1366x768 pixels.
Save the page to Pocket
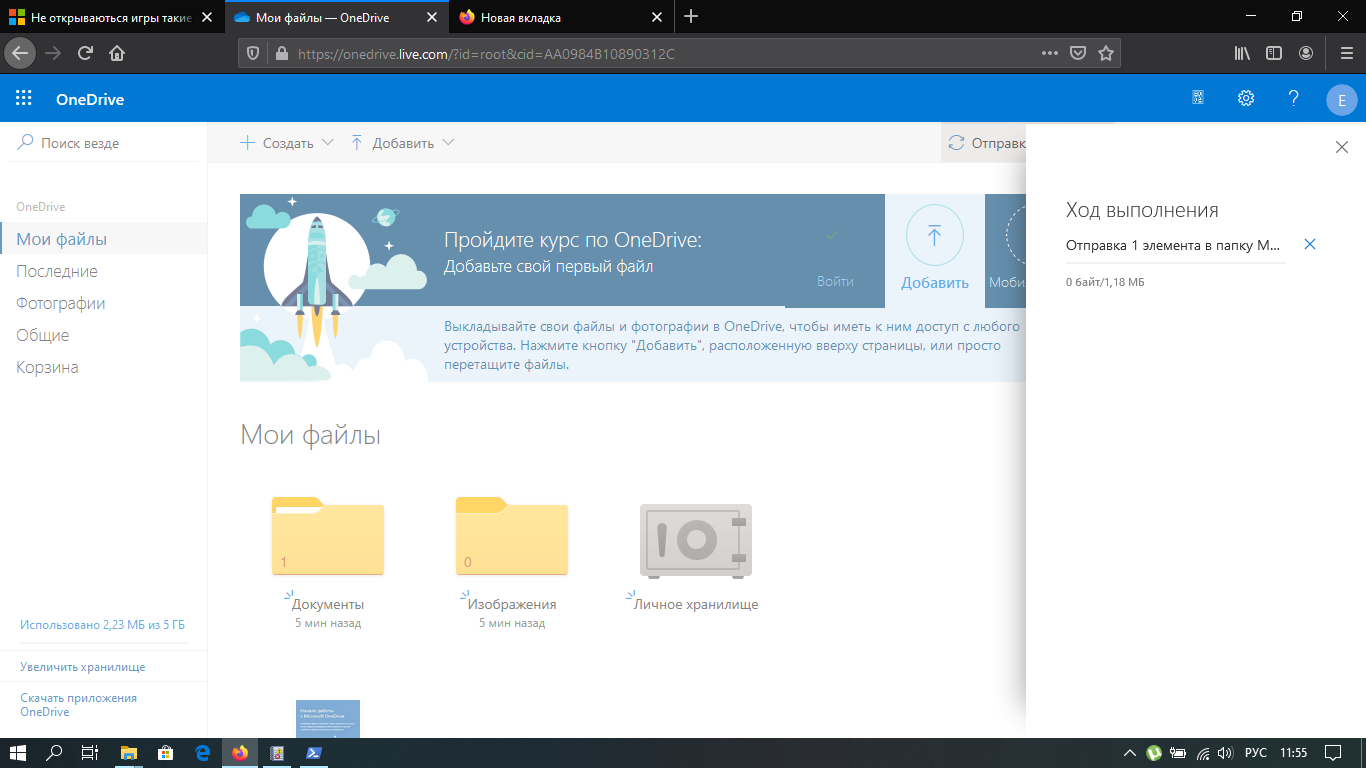click(x=1078, y=53)
